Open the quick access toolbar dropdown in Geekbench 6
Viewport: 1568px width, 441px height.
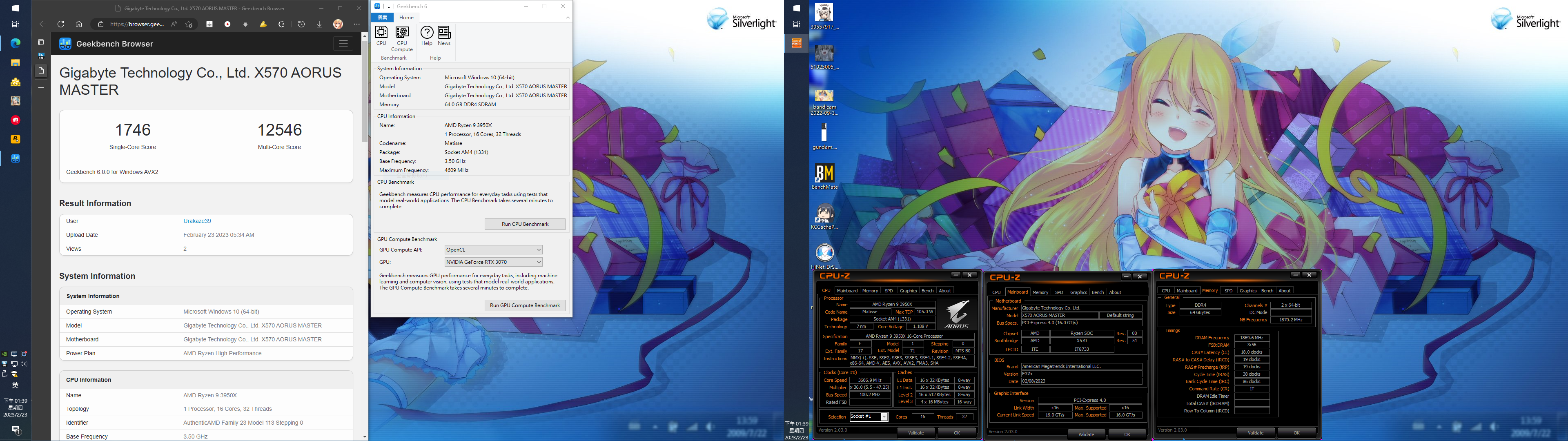pos(389,7)
